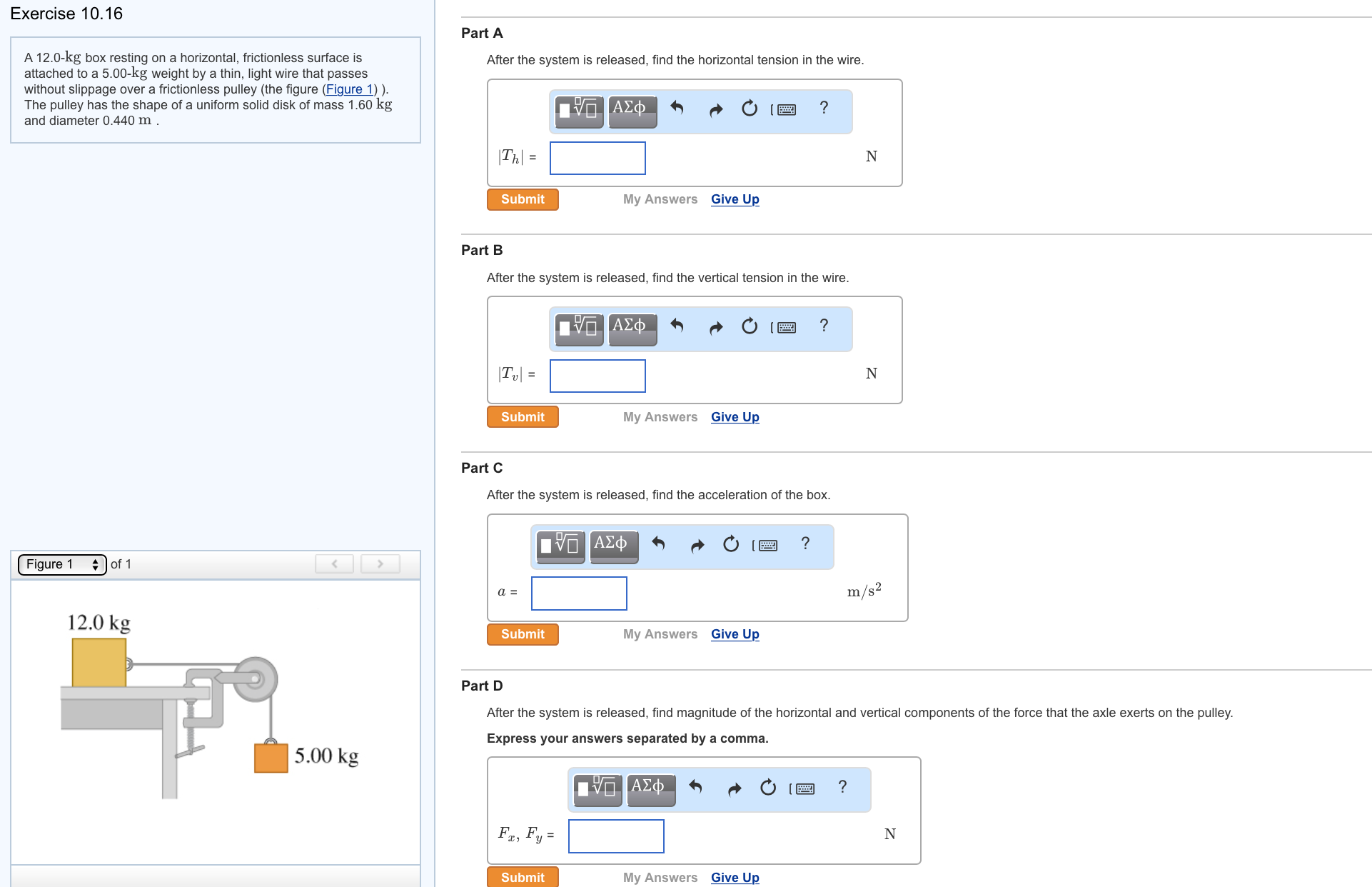The image size is (1372, 887).
Task: View My Answers for Part A
Action: click(660, 199)
